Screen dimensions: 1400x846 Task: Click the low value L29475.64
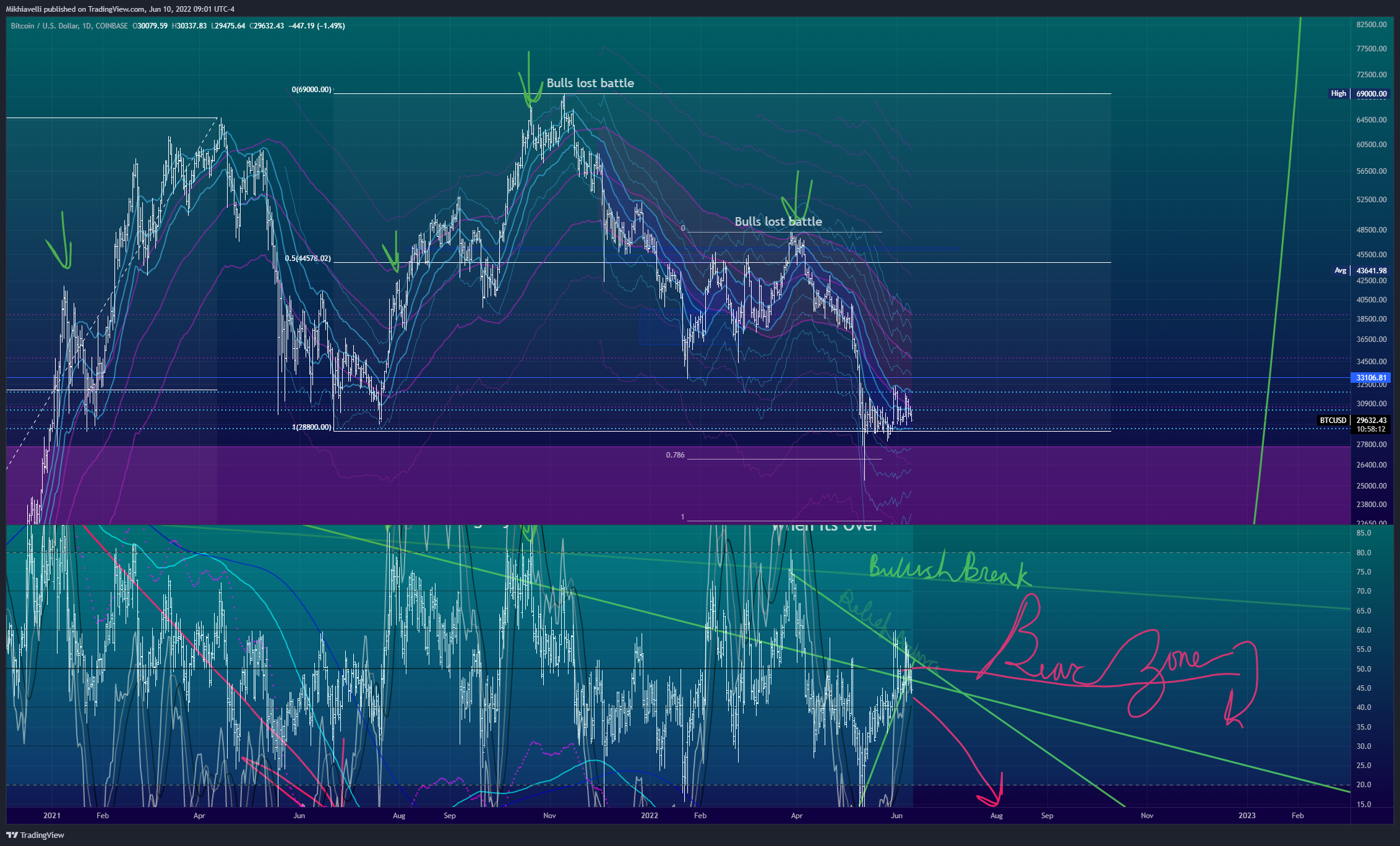pos(228,26)
